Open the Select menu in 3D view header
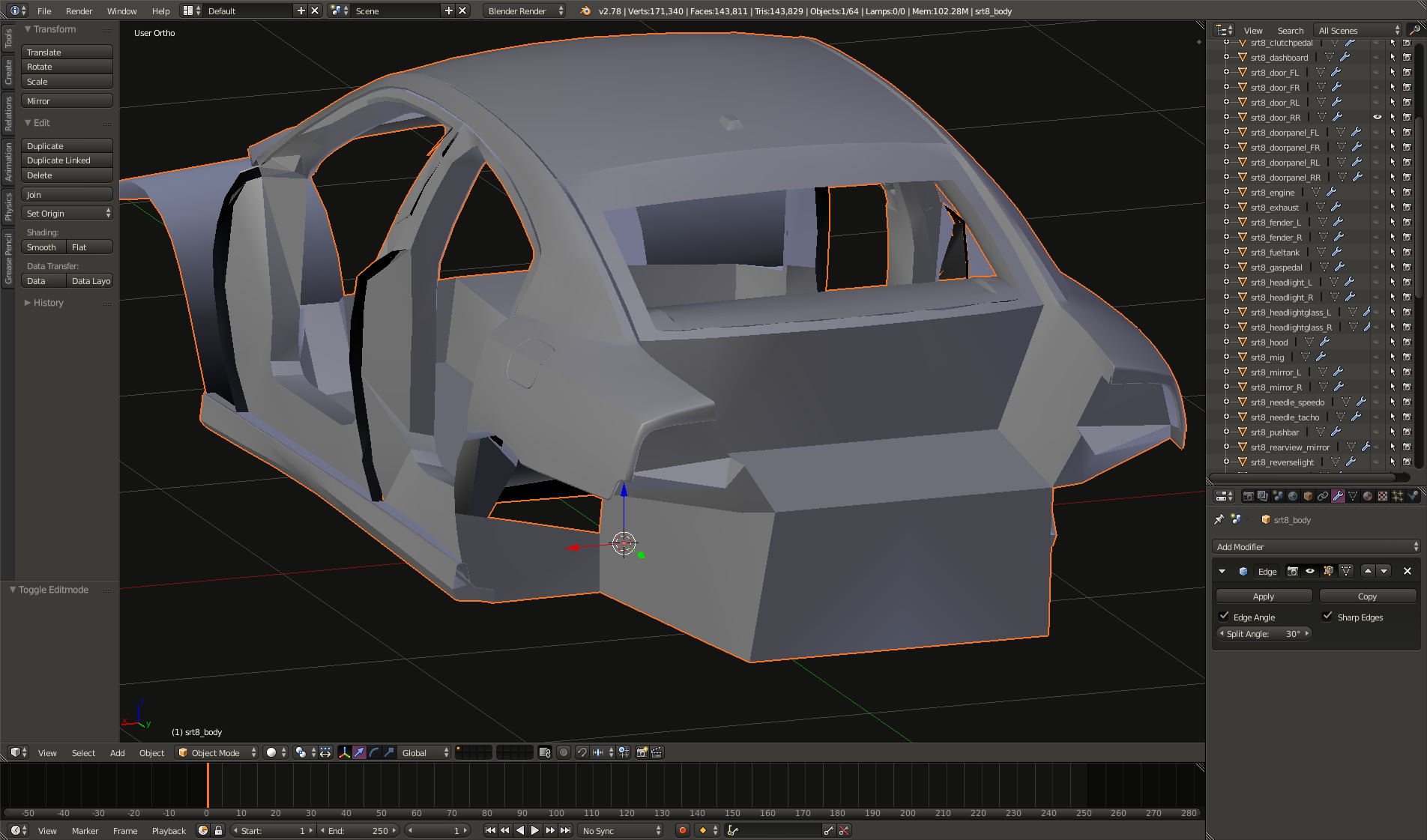The height and width of the screenshot is (840, 1427). tap(83, 752)
